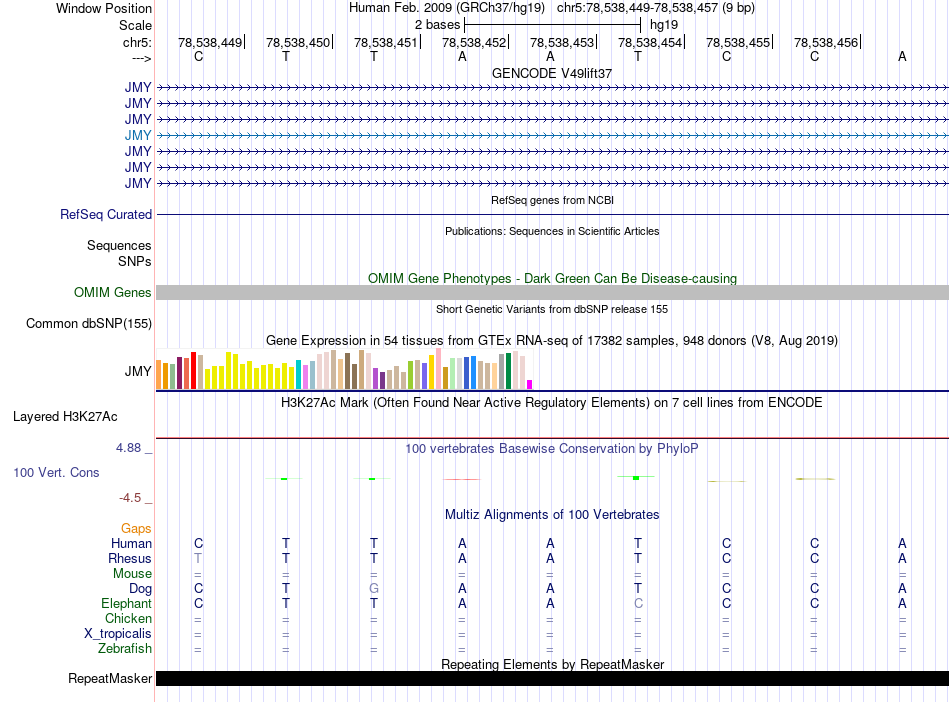This screenshot has height=702, width=950.
Task: Click the magenta bar in GTEx expression chart
Action: pyautogui.click(x=530, y=384)
